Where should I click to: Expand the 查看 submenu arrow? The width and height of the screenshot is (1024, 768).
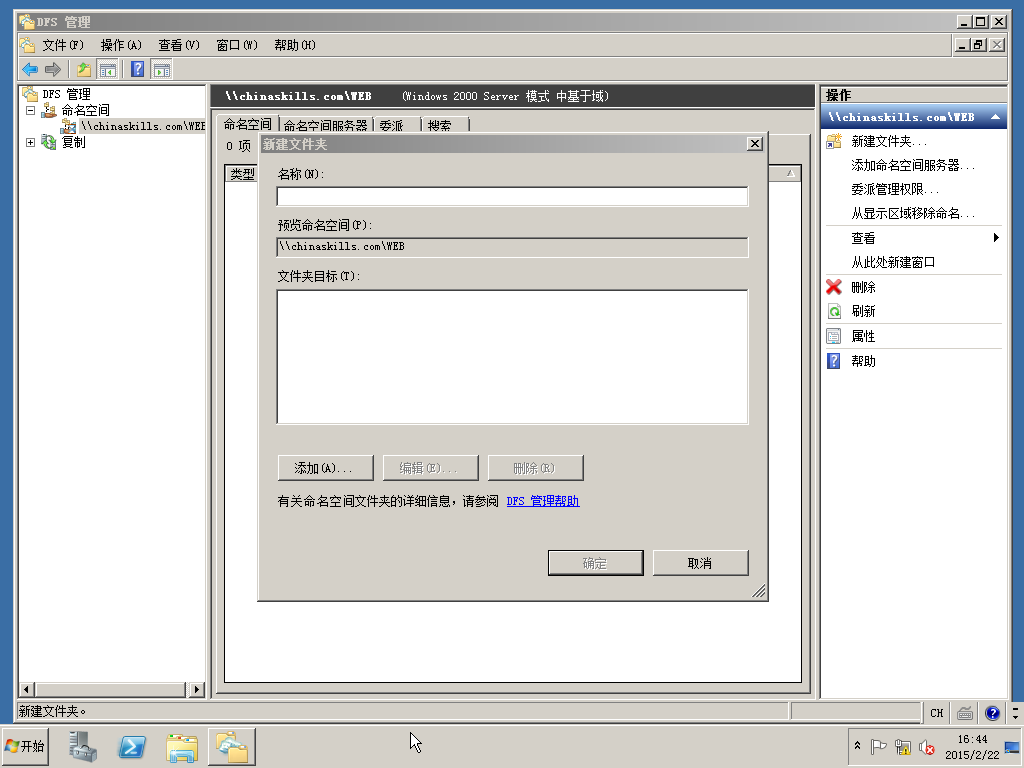[x=996, y=238]
